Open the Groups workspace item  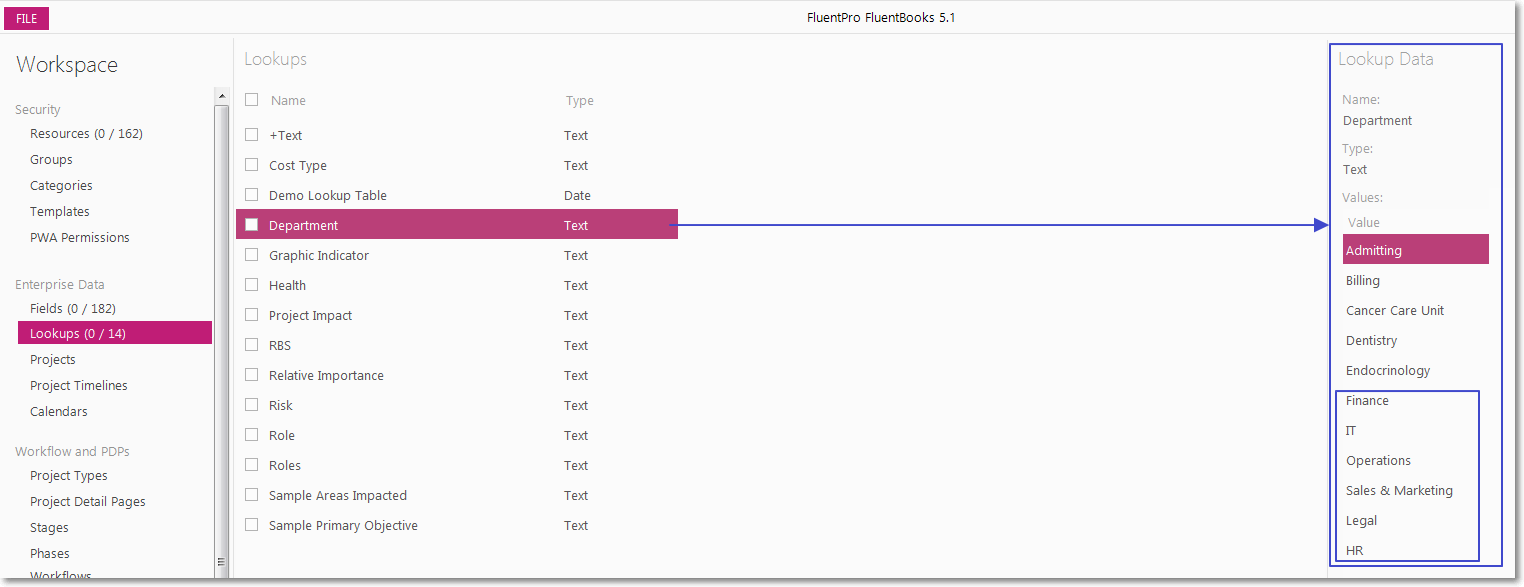(51, 160)
